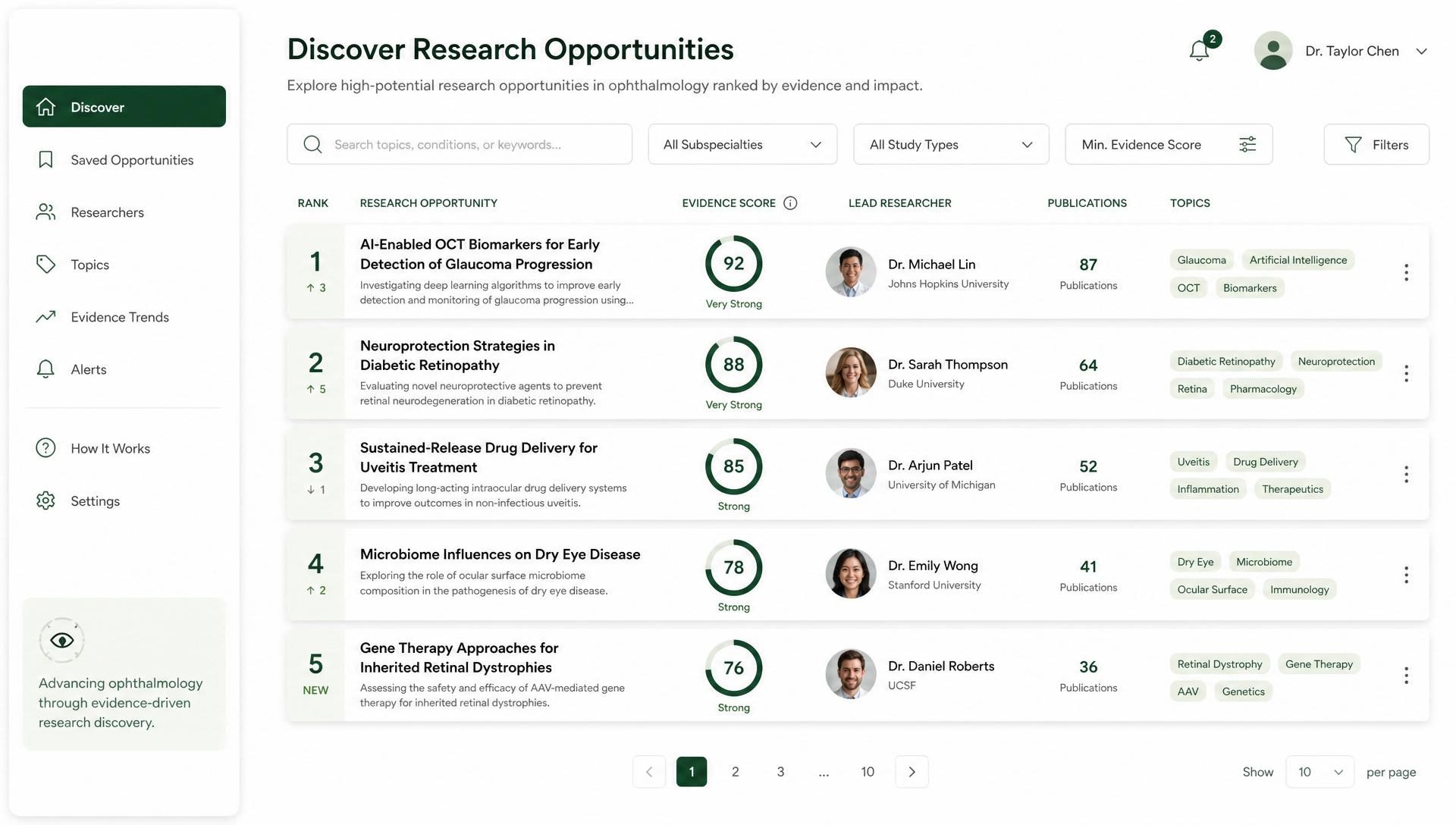Click Dr. Arjun Patel's photo
The height and width of the screenshot is (825, 1456).
[x=851, y=473]
